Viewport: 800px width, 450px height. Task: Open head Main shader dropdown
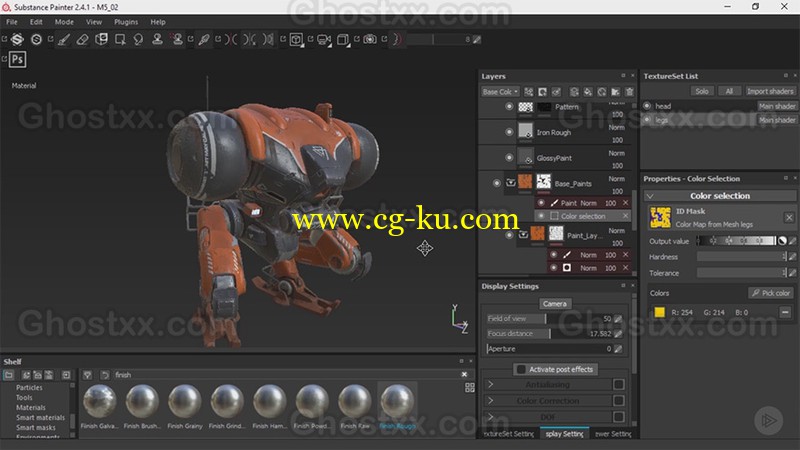[777, 106]
